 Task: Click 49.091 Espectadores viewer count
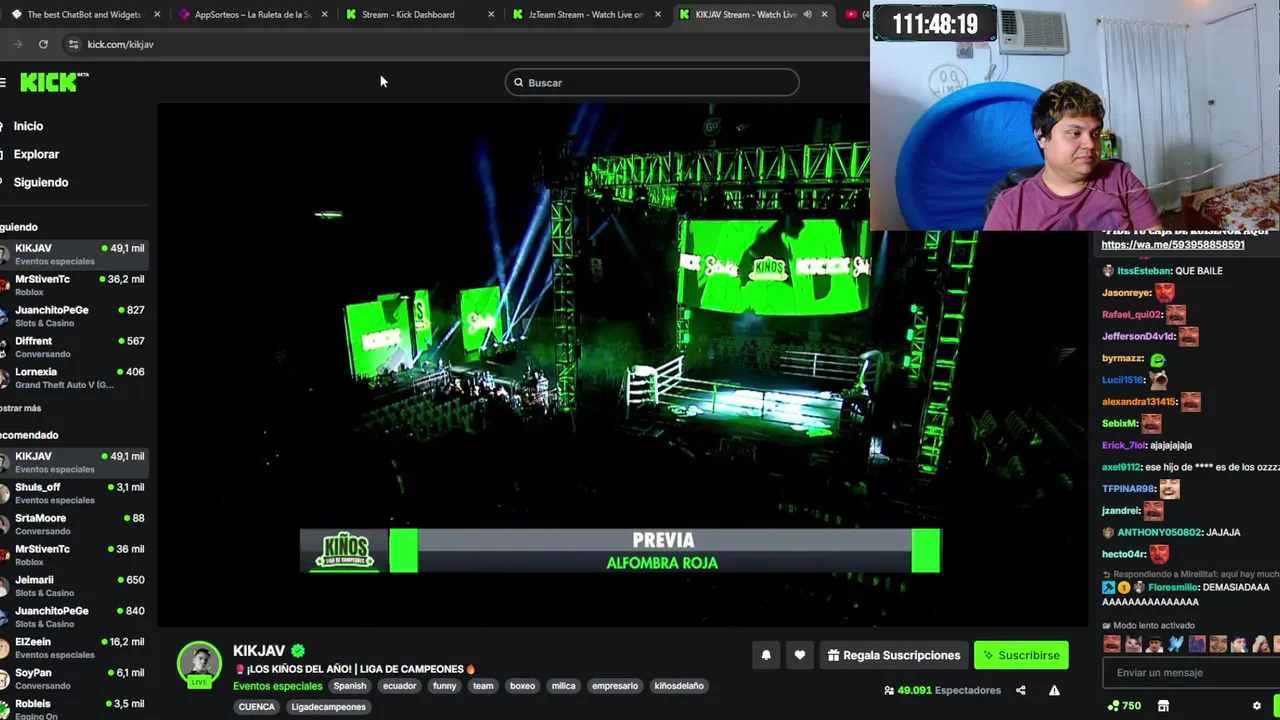coord(943,690)
